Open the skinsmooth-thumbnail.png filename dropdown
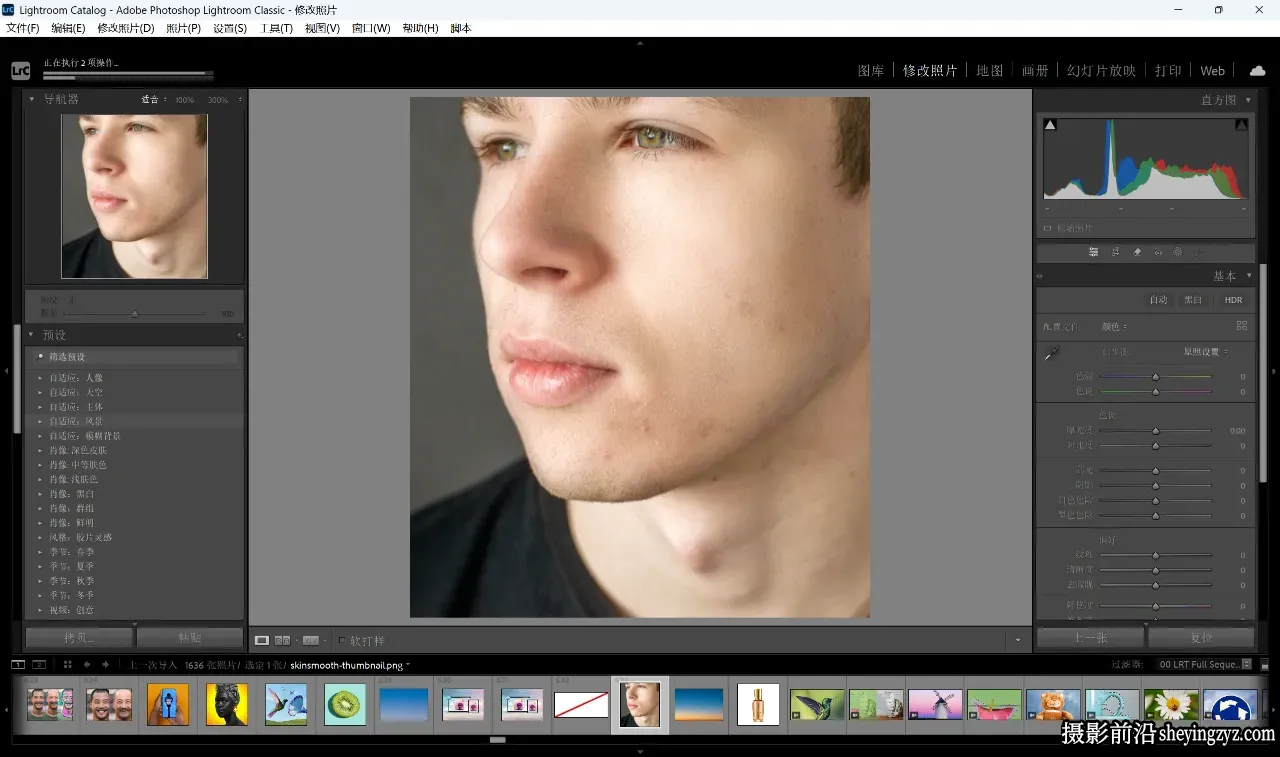The width and height of the screenshot is (1280, 757). (x=350, y=665)
